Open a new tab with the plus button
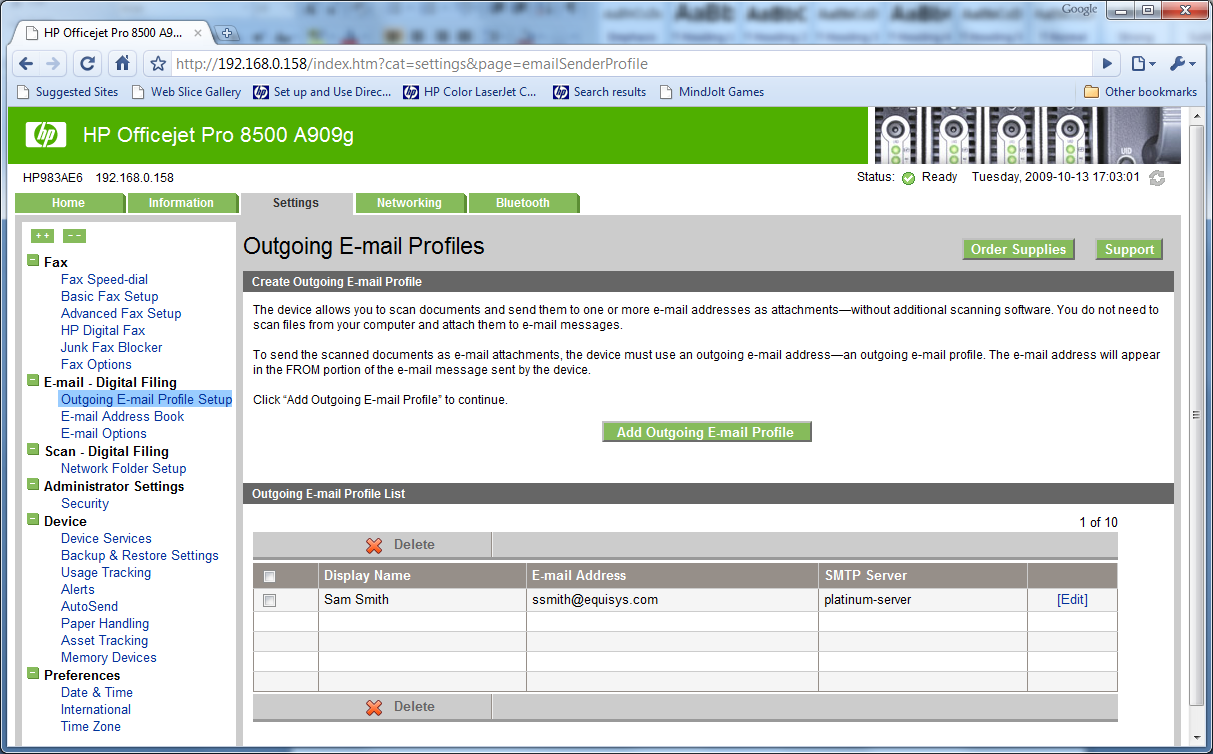Image resolution: width=1213 pixels, height=754 pixels. (x=227, y=33)
